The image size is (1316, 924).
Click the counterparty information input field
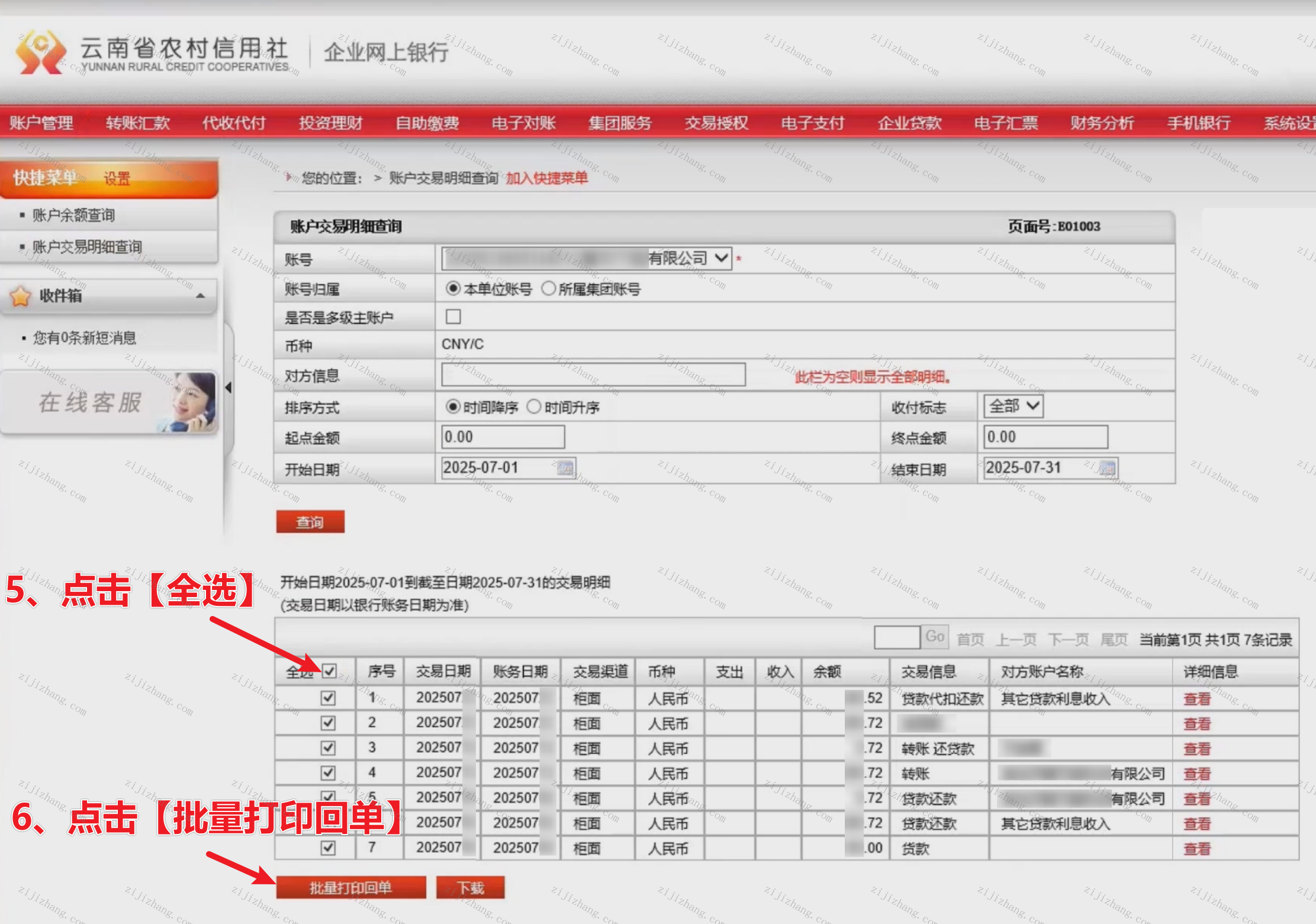tap(593, 375)
